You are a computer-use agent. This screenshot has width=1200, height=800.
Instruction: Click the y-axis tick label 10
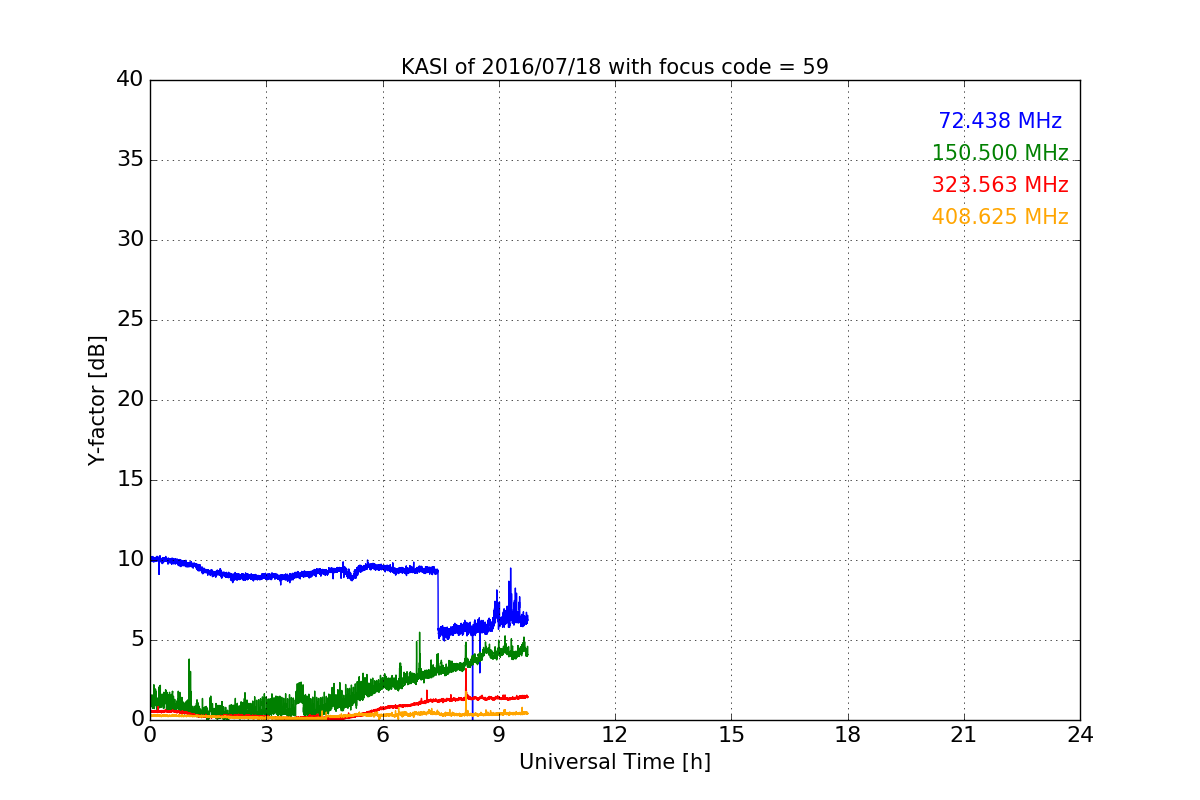(130, 560)
